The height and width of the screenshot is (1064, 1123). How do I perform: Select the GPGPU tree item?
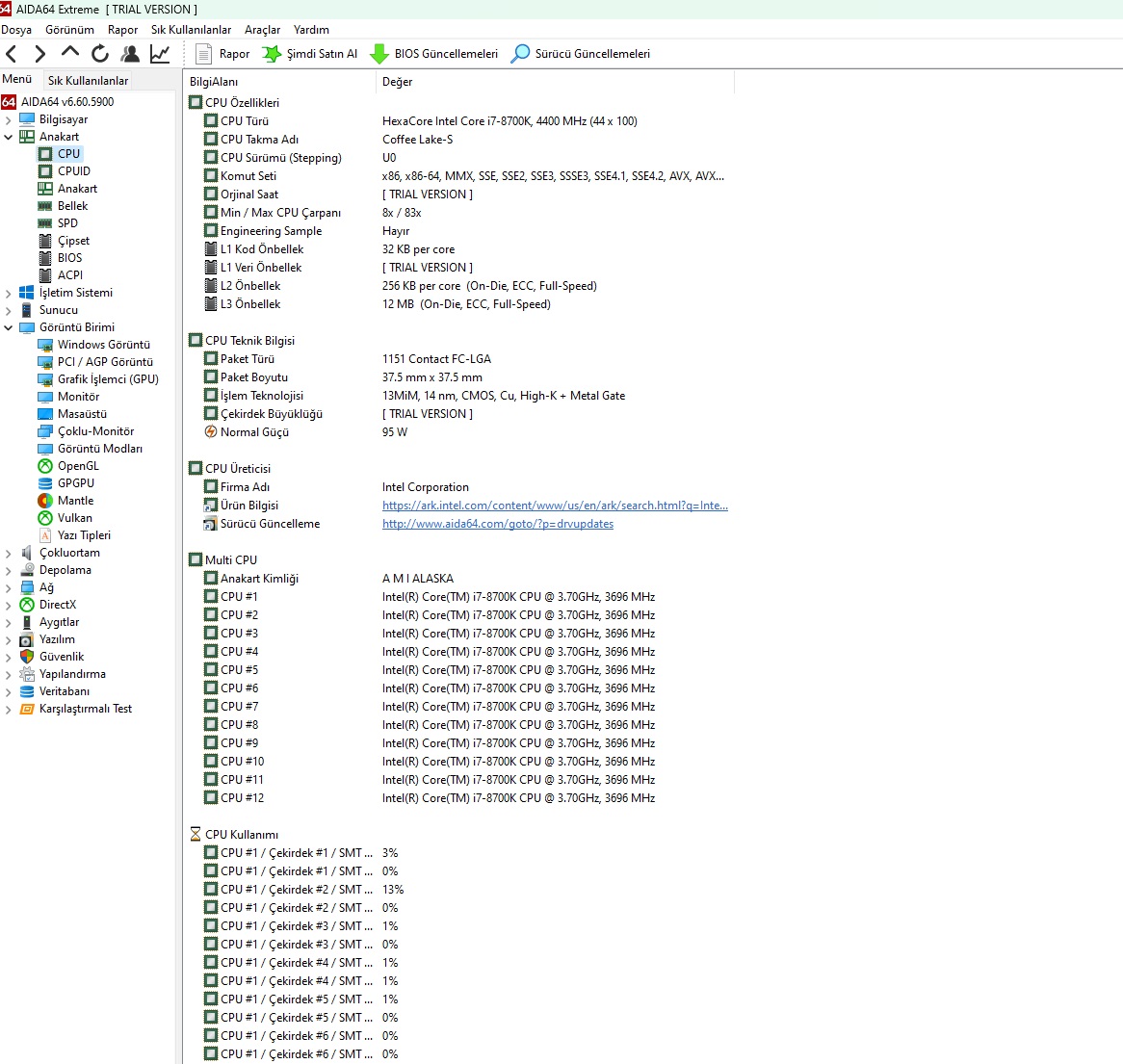click(76, 483)
